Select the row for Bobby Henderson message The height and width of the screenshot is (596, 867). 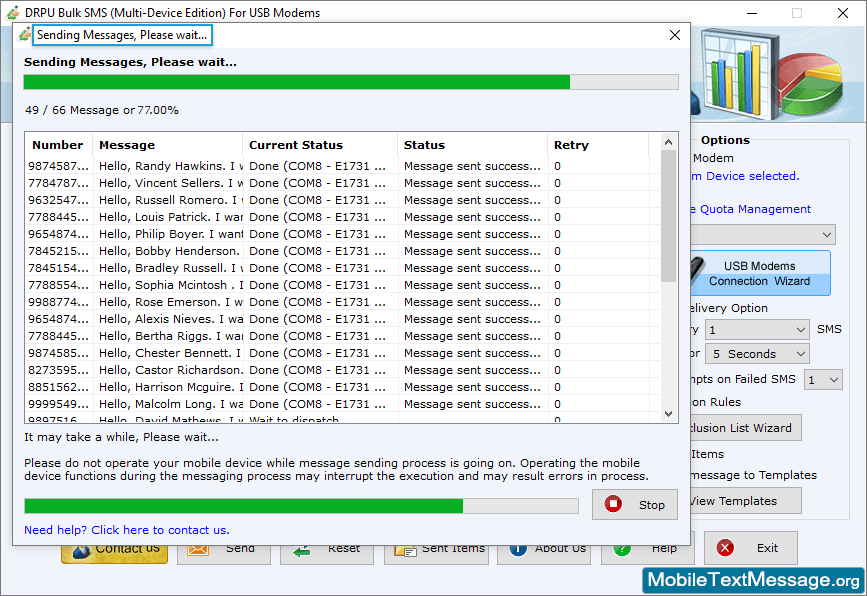tap(343, 251)
